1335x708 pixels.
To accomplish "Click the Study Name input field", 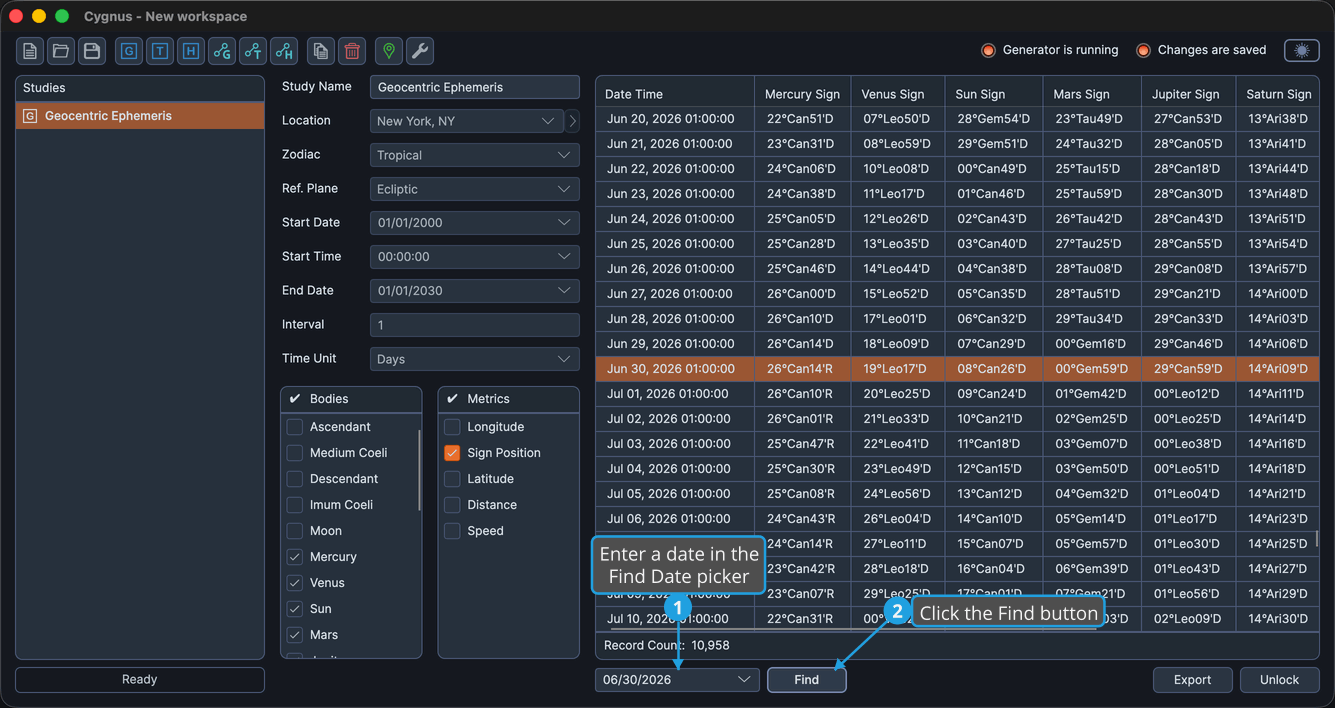I will [x=475, y=87].
